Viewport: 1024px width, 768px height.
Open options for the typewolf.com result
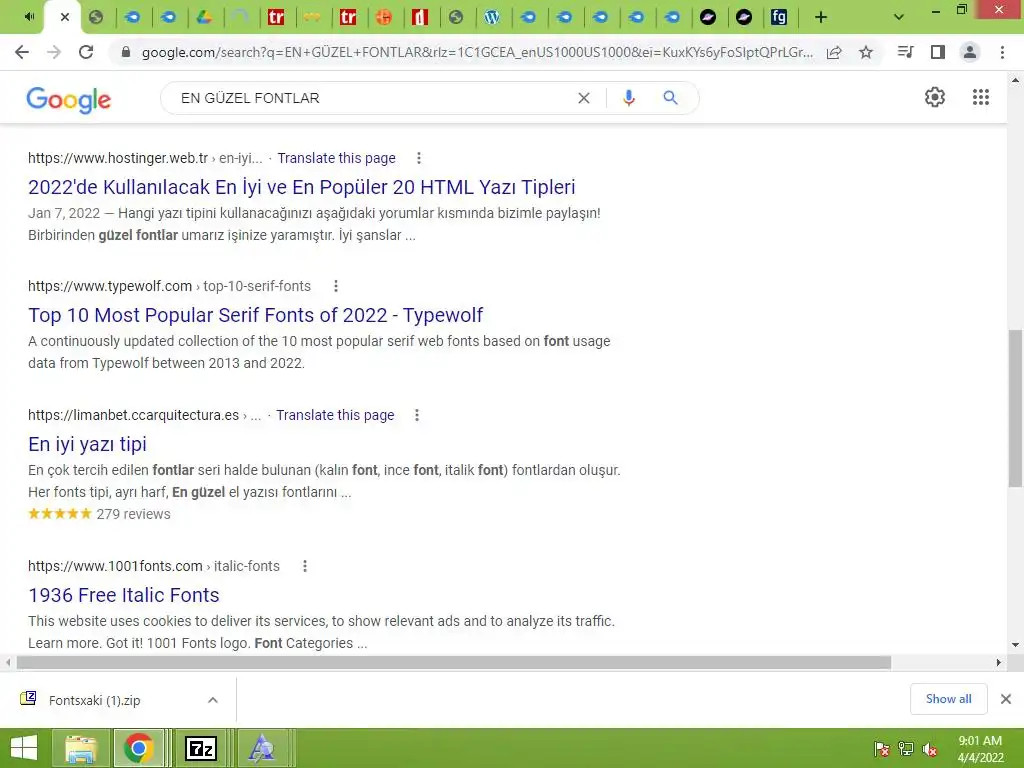pos(336,286)
